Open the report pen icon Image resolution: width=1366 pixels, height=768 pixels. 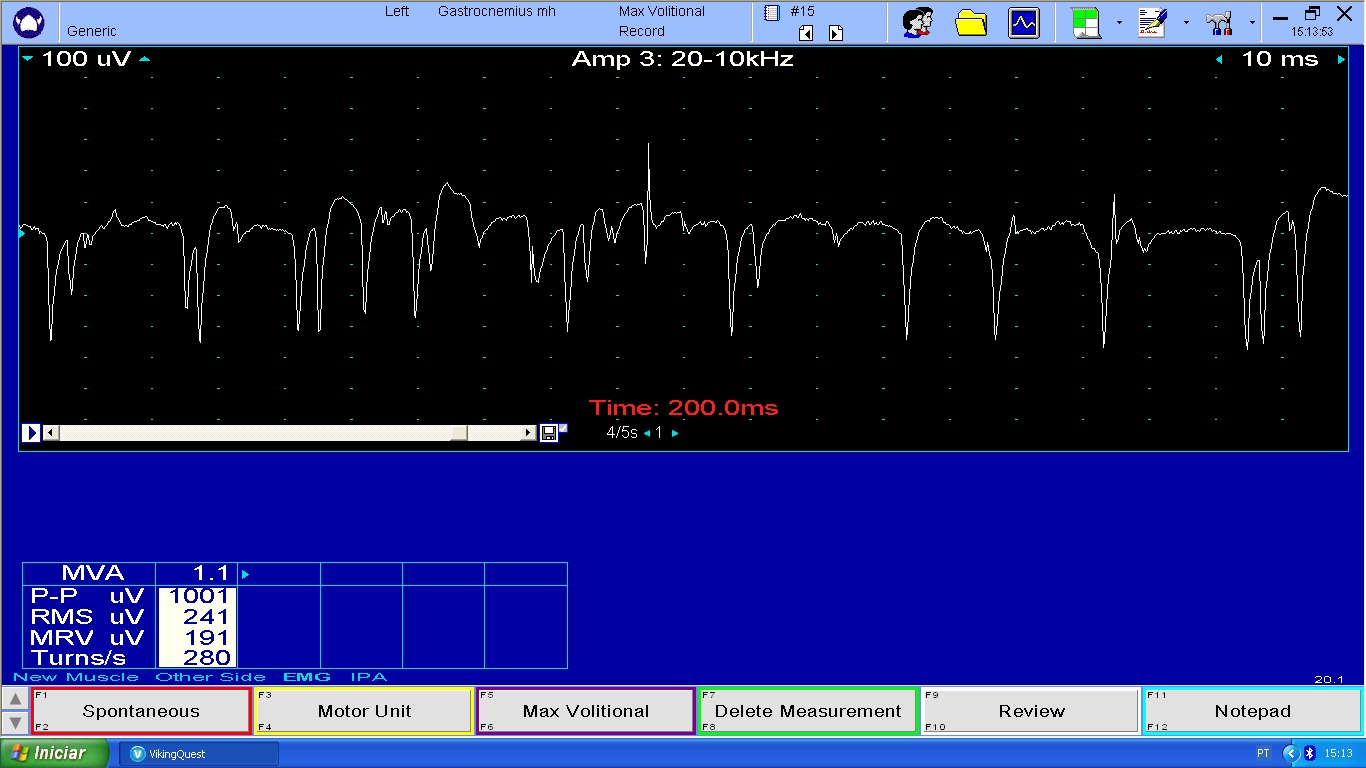[1153, 22]
